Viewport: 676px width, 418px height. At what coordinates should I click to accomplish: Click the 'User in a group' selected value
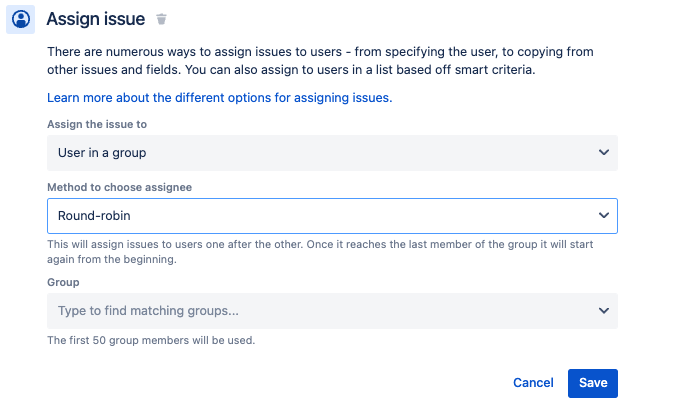[x=102, y=153]
